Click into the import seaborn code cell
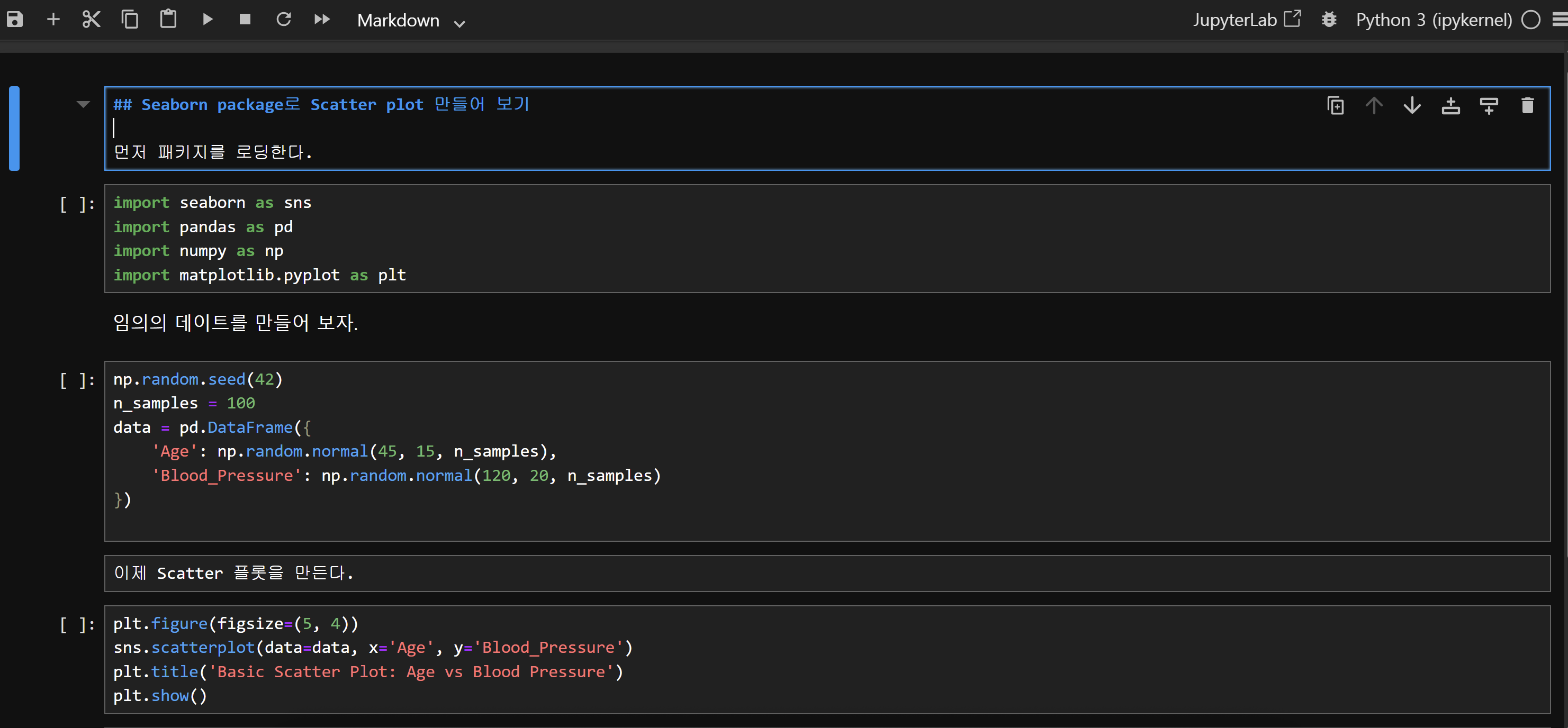Screen dimensions: 1568x728 827,239
